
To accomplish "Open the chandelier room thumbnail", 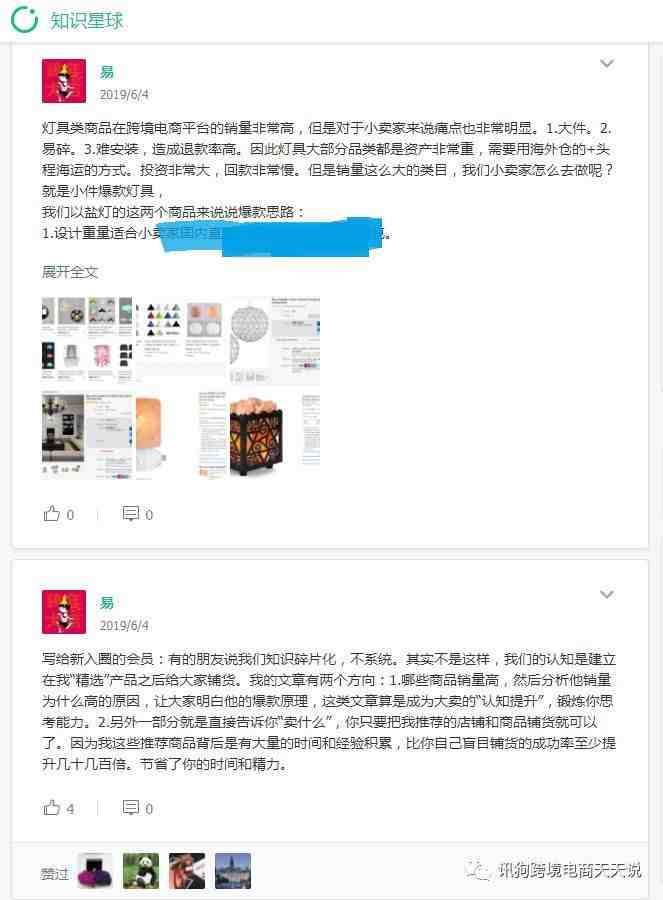I will coord(87,435).
